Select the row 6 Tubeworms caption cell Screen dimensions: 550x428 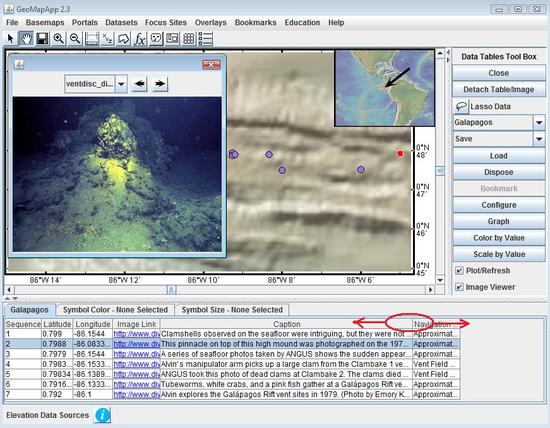click(x=287, y=384)
